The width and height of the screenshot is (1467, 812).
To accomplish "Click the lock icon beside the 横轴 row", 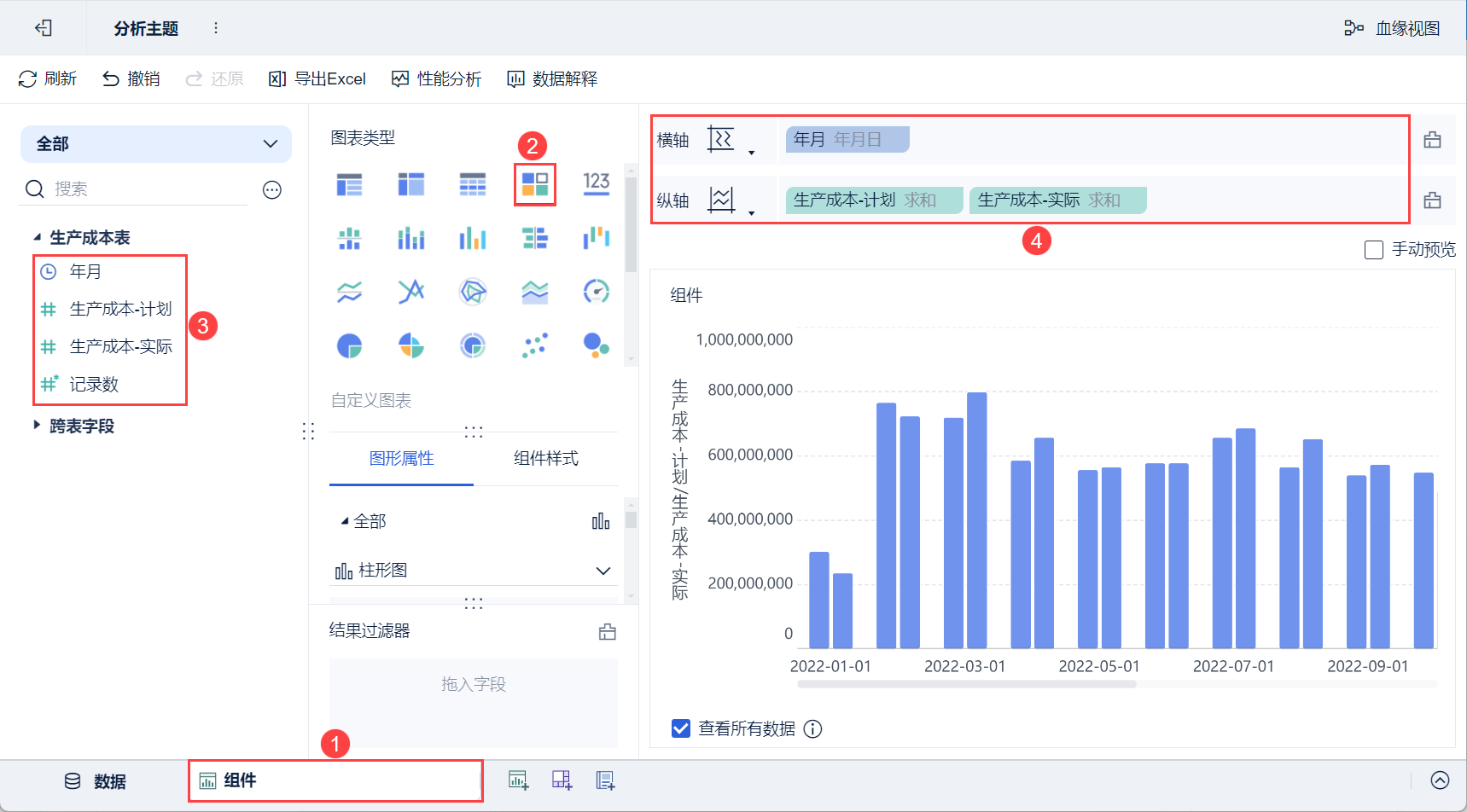I will tap(1434, 139).
